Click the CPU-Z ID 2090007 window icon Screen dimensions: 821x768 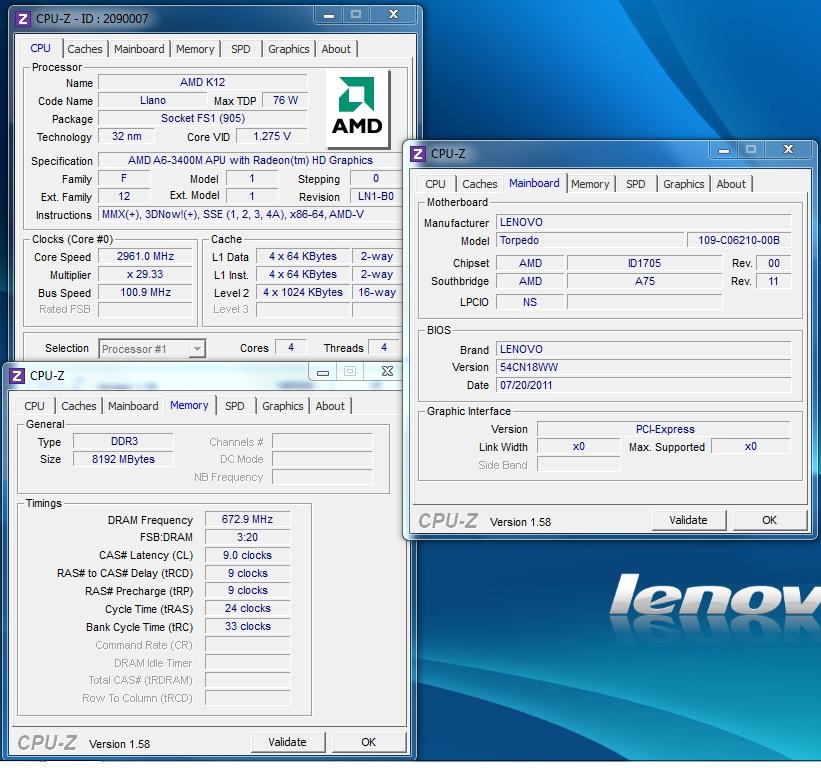point(23,19)
